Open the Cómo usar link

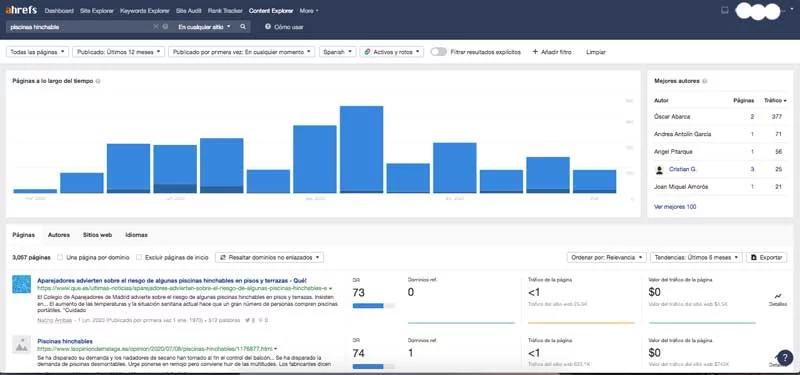click(x=289, y=27)
